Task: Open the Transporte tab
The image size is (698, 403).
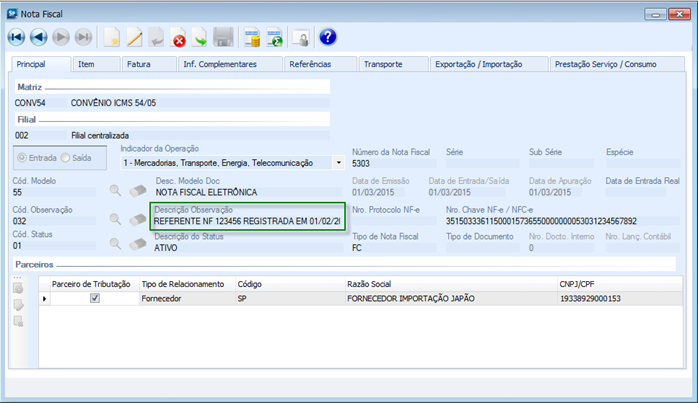Action: [383, 64]
